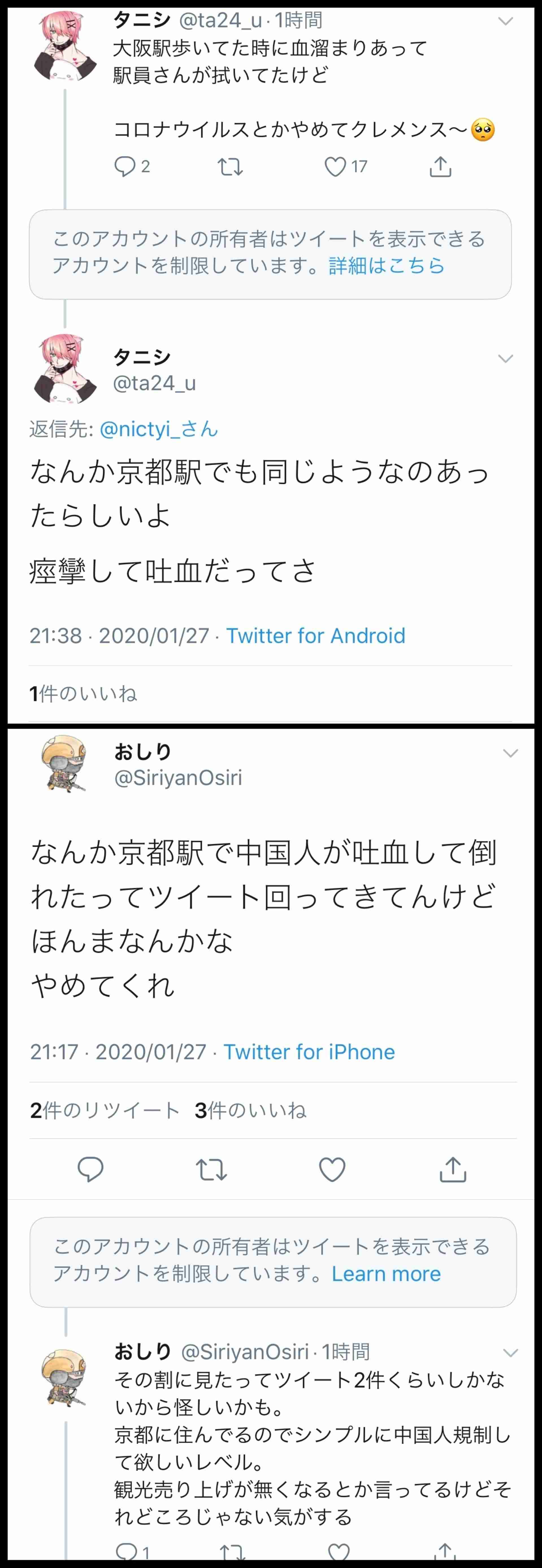Image resolution: width=542 pixels, height=1568 pixels.
Task: Expand options for おしり's bottom reply tweet
Action: (510, 1353)
